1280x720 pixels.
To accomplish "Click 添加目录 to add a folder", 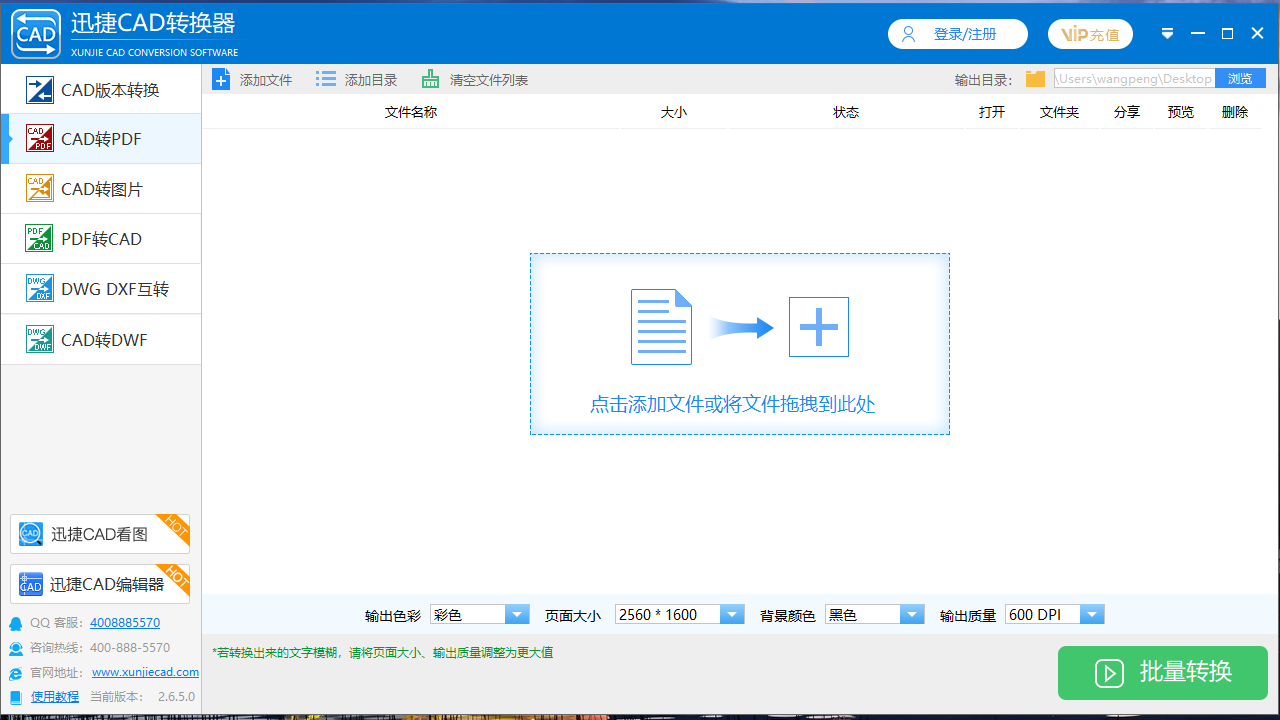I will coord(326,79).
